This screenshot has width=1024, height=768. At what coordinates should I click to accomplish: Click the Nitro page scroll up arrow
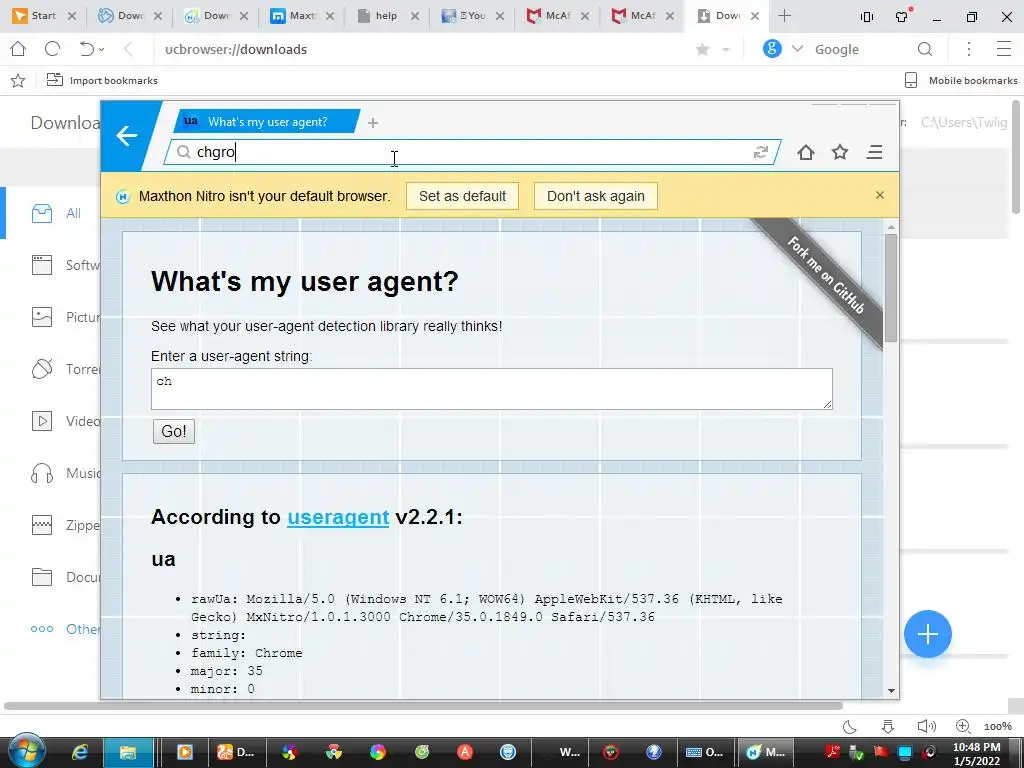891,227
